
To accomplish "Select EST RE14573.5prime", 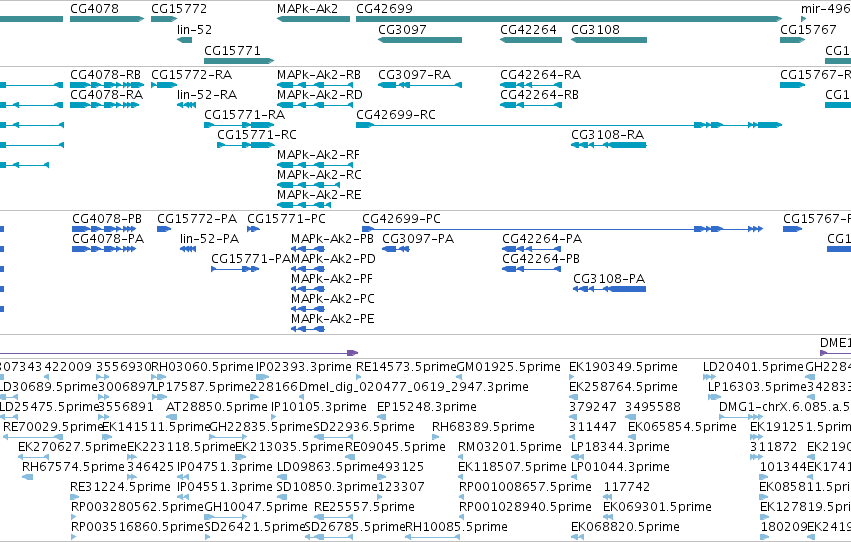I will tap(407, 367).
